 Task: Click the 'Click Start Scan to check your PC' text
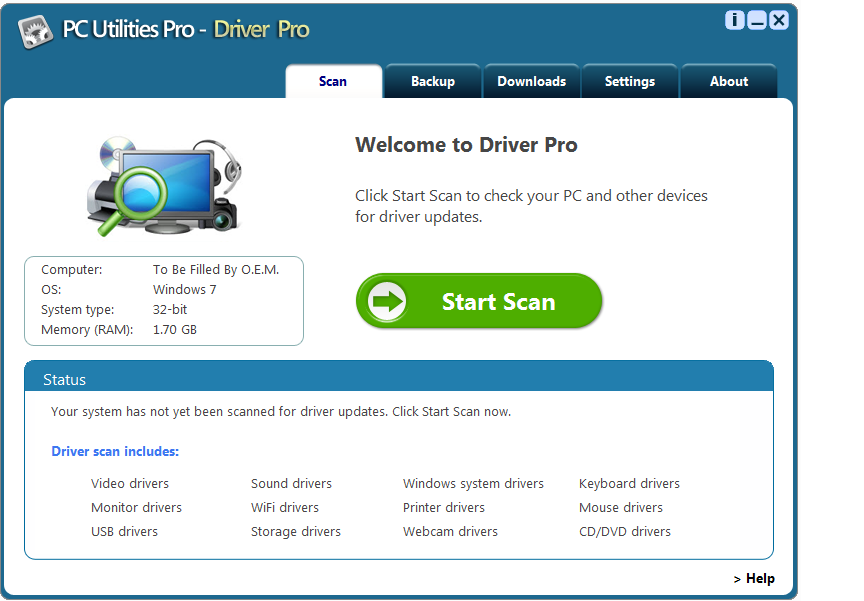tap(531, 206)
